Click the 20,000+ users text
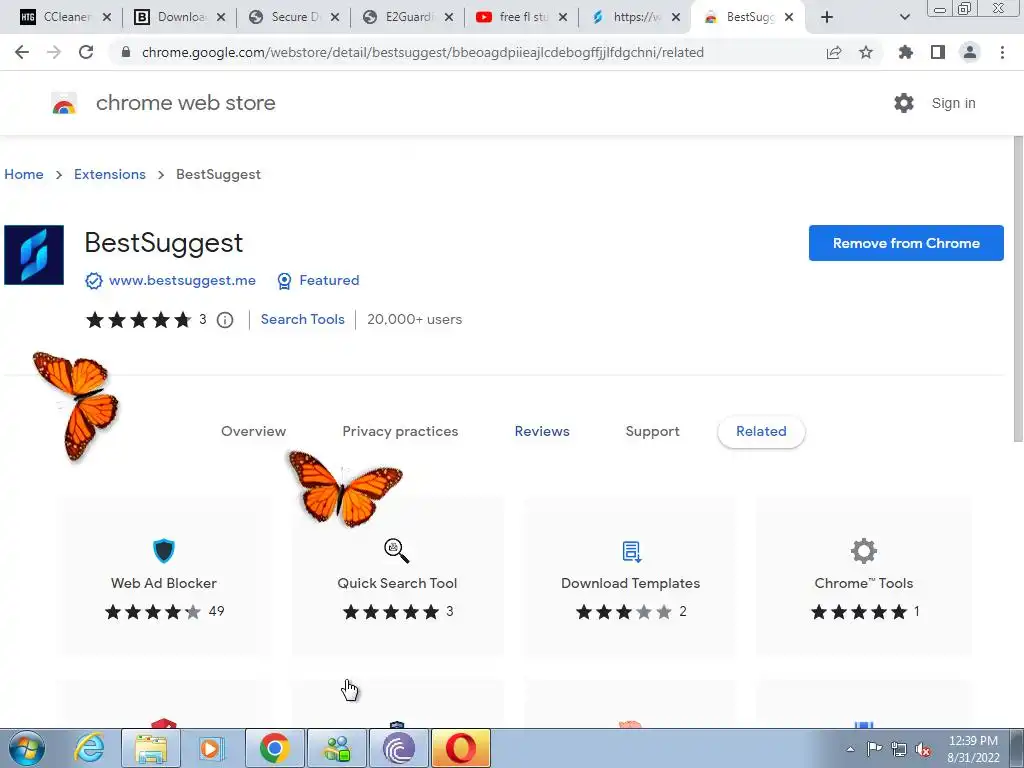Viewport: 1024px width, 768px height. click(414, 319)
